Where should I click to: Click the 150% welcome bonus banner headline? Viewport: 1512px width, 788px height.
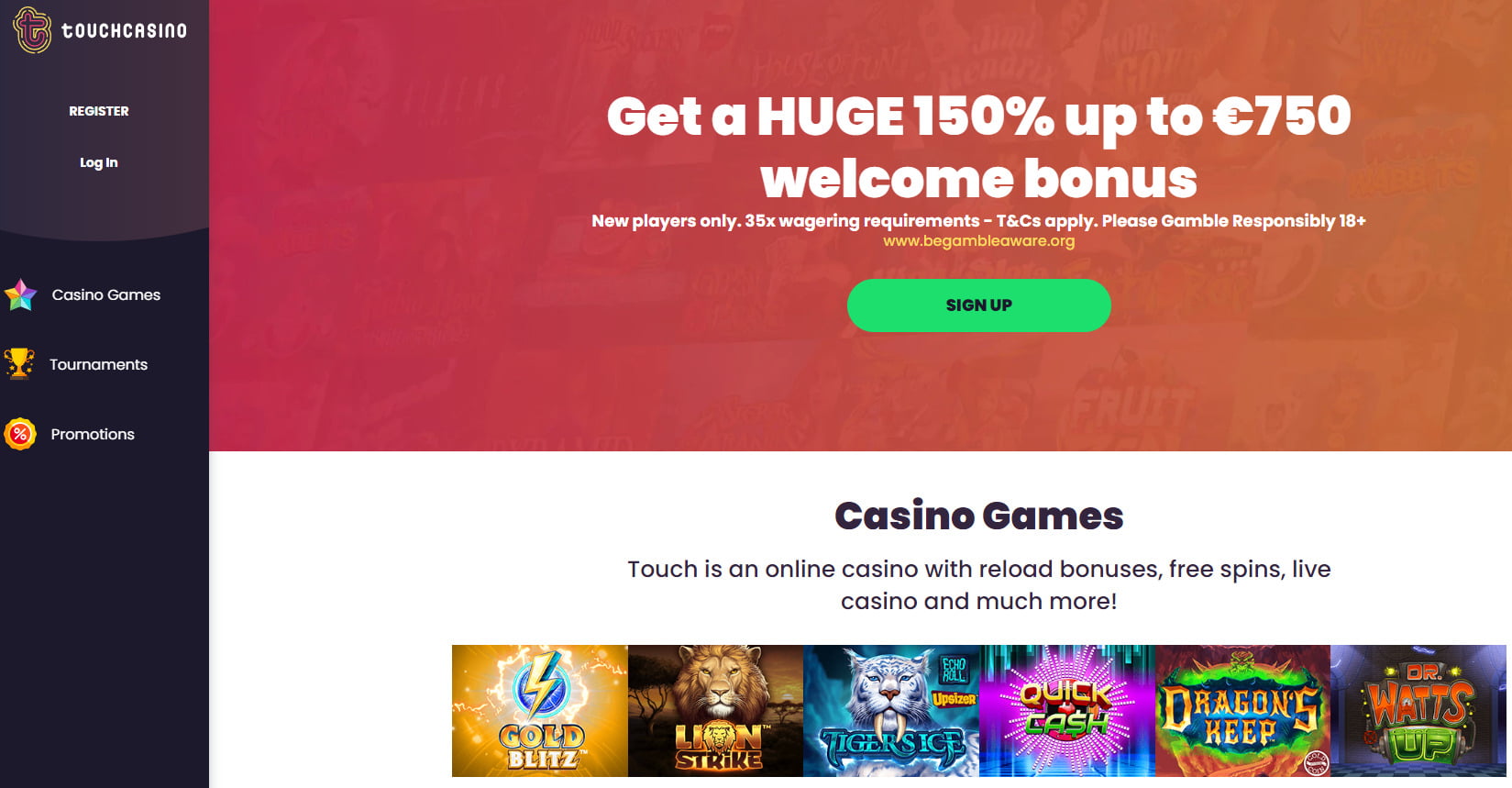click(979, 147)
